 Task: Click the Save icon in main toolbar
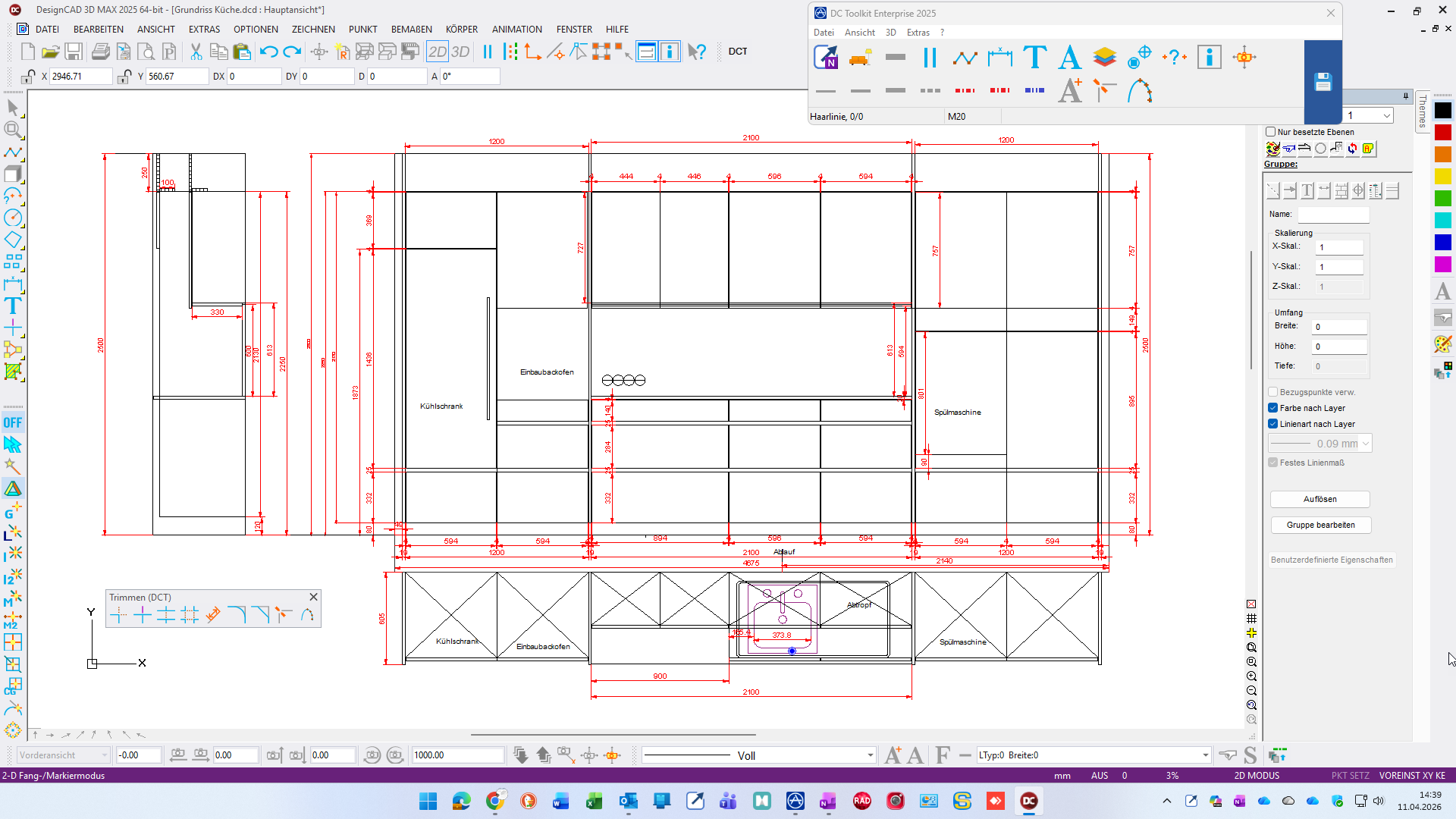[74, 52]
